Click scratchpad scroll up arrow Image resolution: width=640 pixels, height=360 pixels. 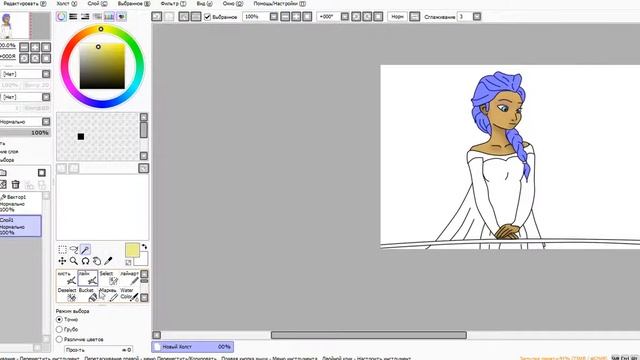click(x=144, y=118)
